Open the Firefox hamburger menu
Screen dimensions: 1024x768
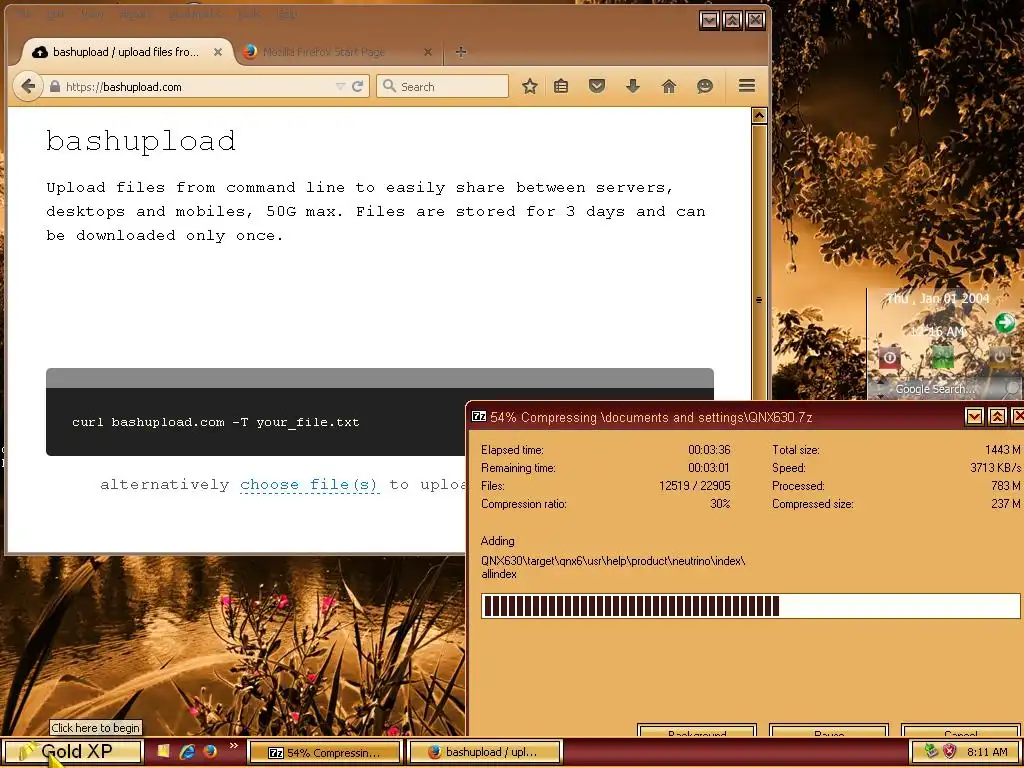pos(746,86)
